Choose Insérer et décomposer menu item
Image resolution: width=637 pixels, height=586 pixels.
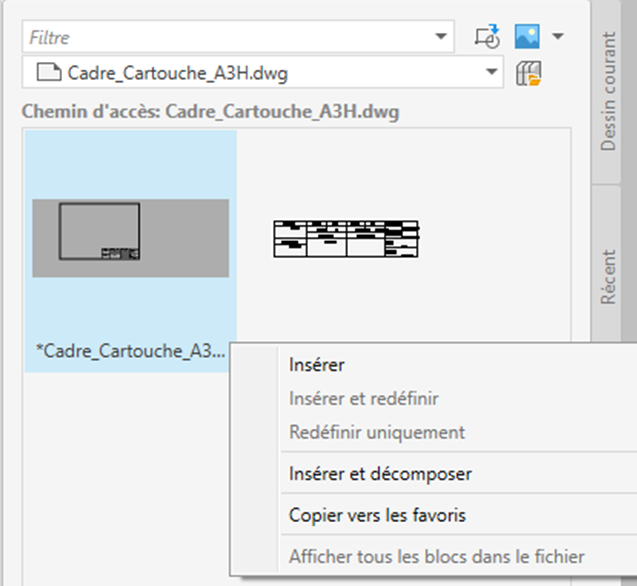(380, 474)
